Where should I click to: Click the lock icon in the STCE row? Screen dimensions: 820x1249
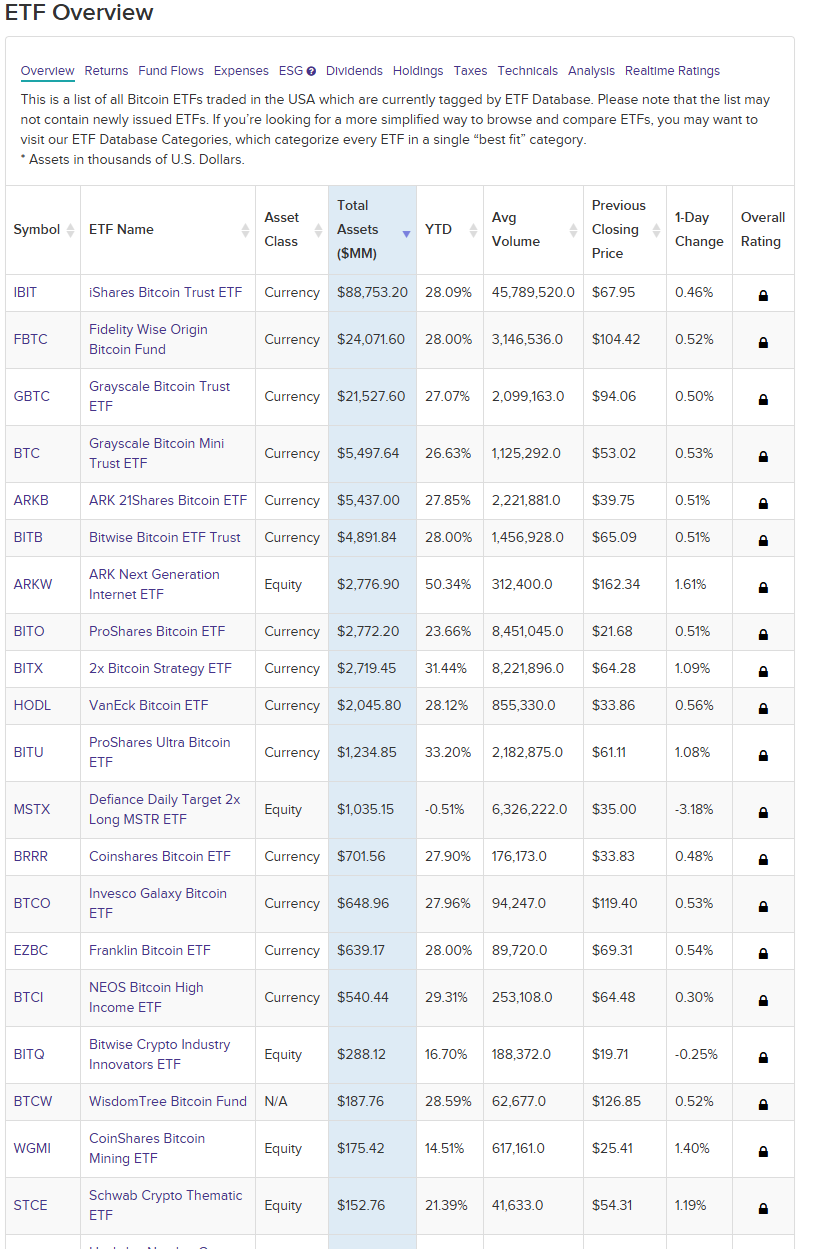tap(763, 1208)
